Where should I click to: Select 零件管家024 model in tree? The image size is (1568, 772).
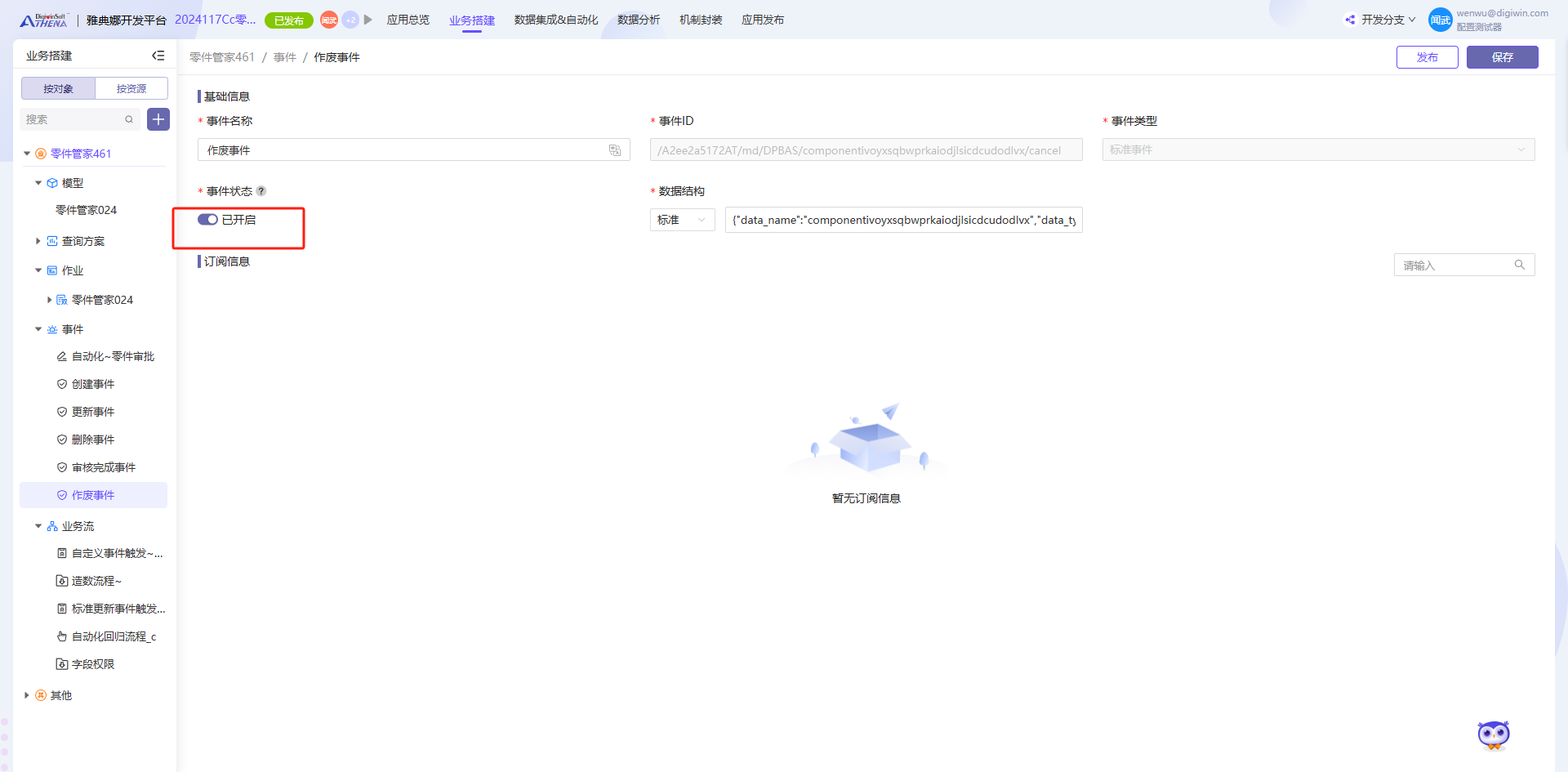(86, 210)
